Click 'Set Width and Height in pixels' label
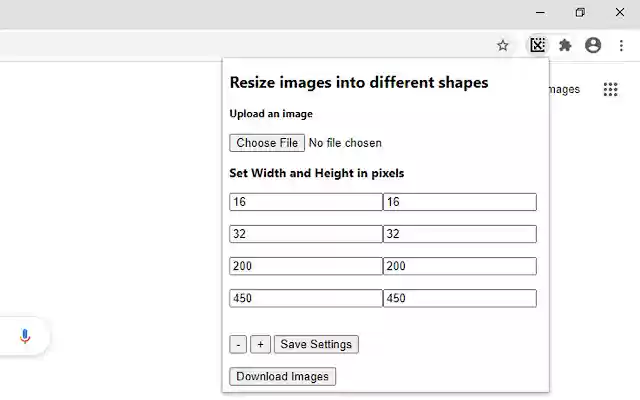This screenshot has width=640, height=400. [x=317, y=173]
